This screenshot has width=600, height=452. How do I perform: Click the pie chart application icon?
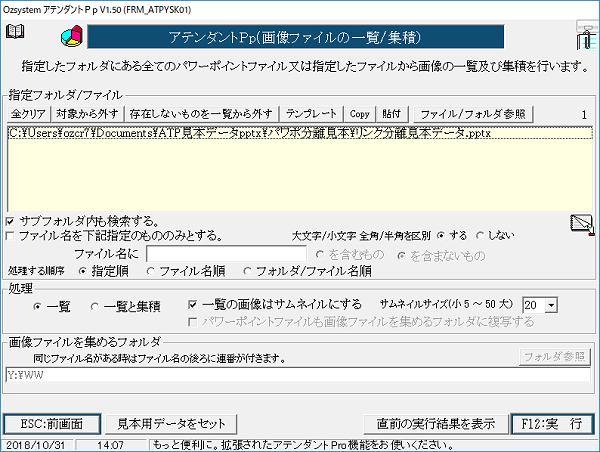tap(72, 36)
